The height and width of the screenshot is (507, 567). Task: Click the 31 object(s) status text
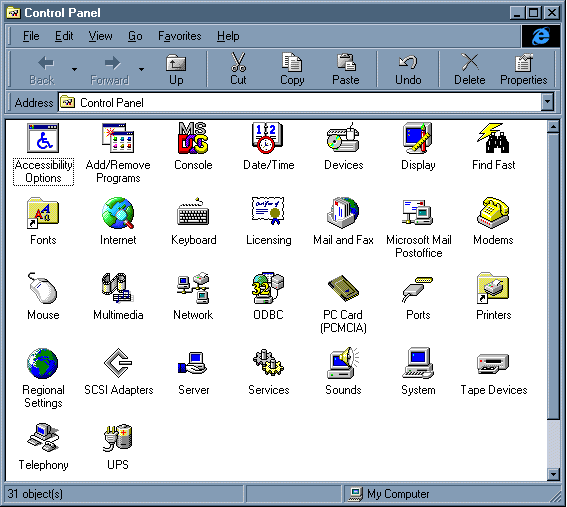[x=35, y=494]
